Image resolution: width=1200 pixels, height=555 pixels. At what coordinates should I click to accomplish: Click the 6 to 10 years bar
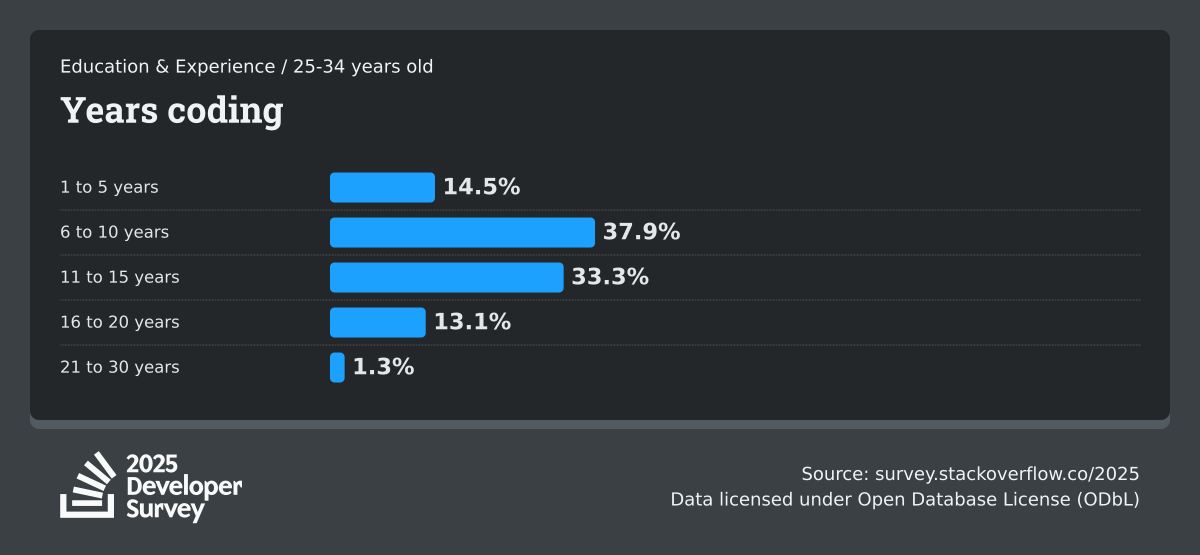(x=462, y=232)
